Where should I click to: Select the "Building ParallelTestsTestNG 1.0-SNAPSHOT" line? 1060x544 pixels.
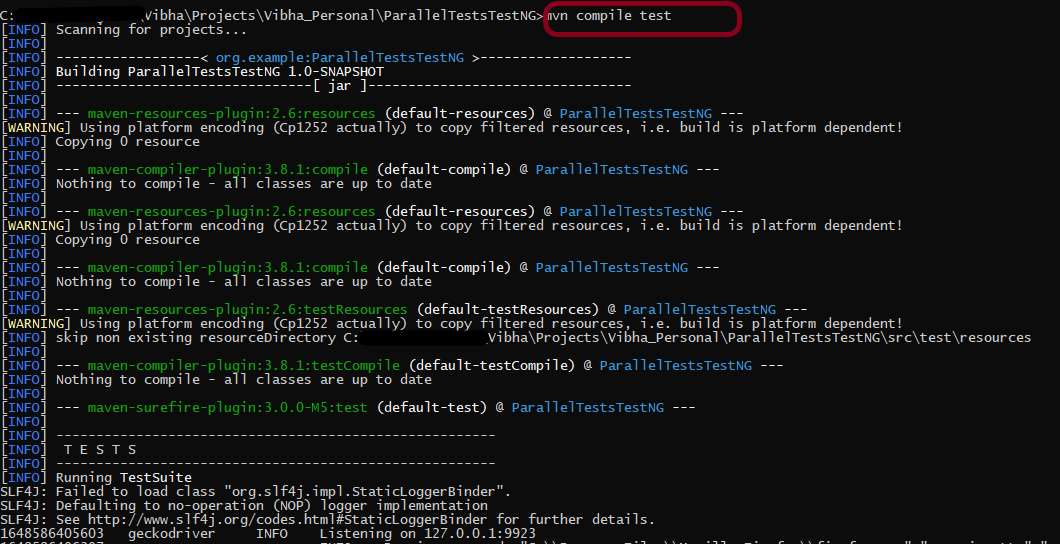pyautogui.click(x=219, y=72)
